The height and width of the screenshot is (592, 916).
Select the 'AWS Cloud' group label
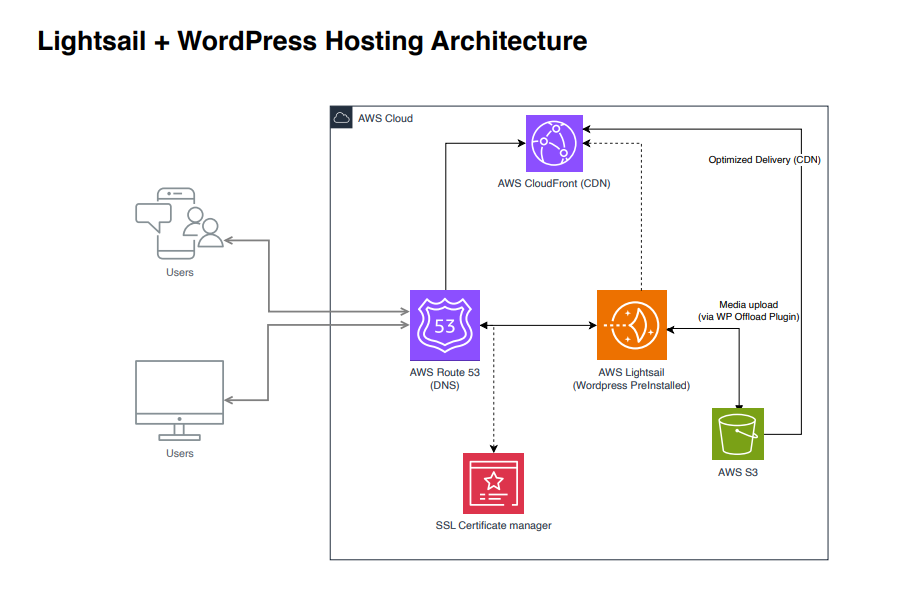(x=385, y=118)
